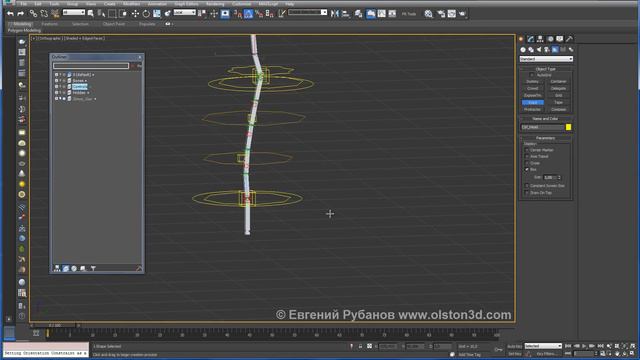The height and width of the screenshot is (360, 640).
Task: Click the Mirror tool icon
Action: 335,13
